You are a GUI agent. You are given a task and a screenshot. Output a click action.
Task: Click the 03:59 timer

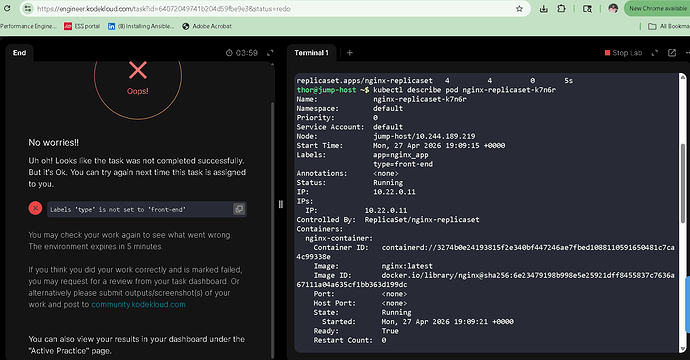pos(242,53)
